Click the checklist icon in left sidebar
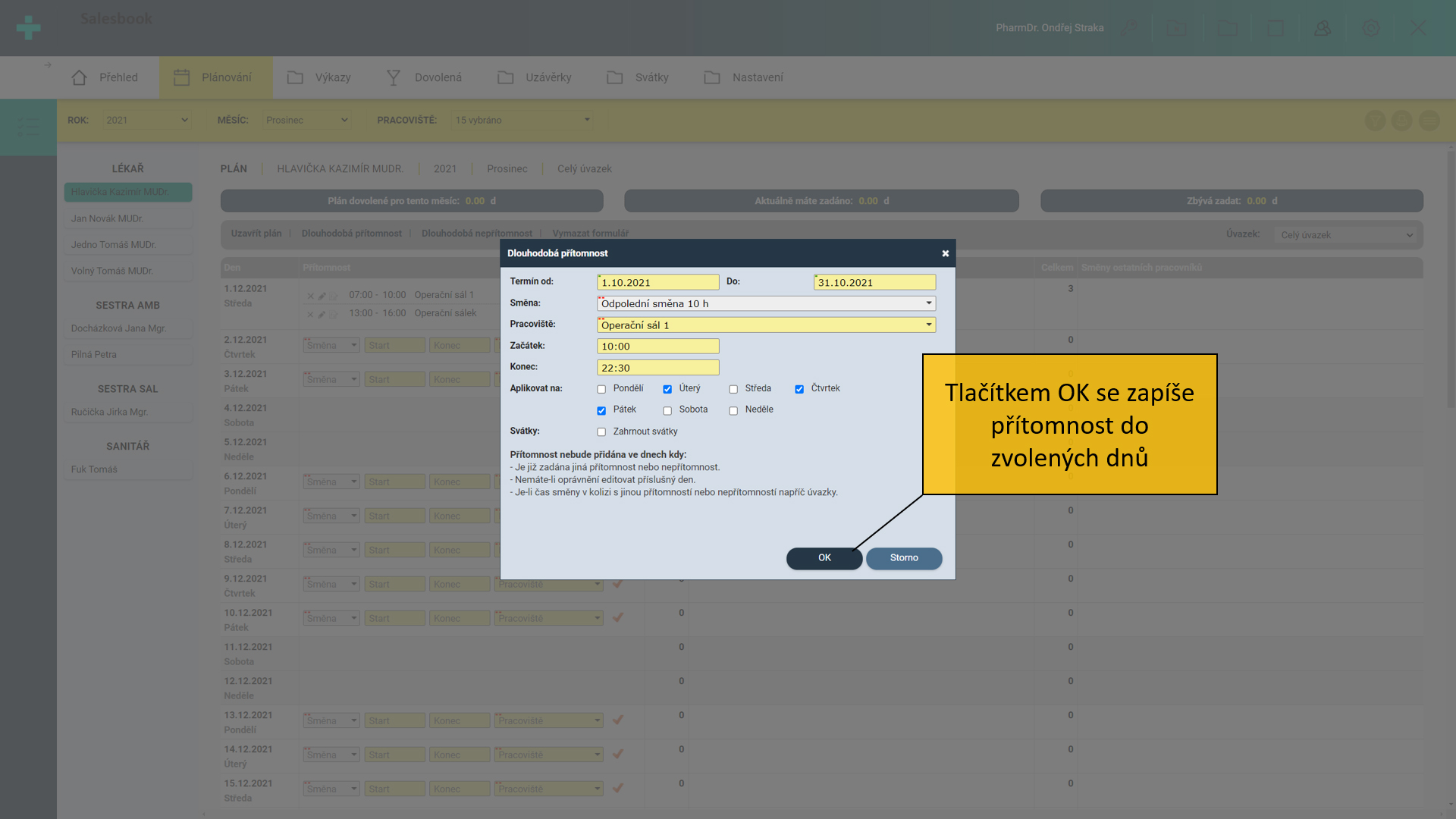The height and width of the screenshot is (819, 1456). pos(28,127)
